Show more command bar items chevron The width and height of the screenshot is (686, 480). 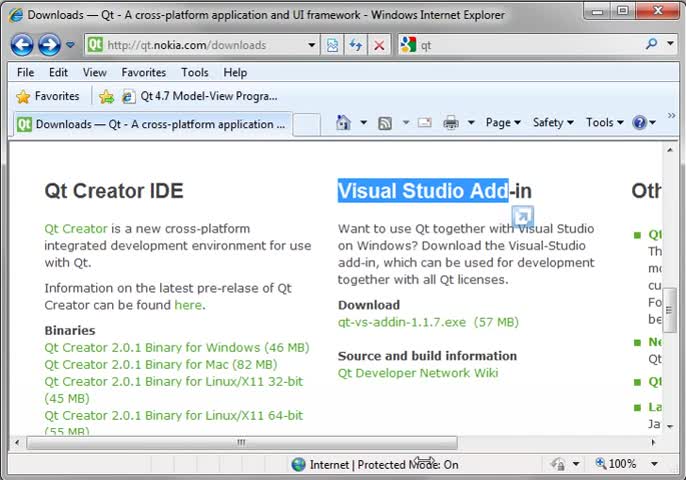[671, 116]
